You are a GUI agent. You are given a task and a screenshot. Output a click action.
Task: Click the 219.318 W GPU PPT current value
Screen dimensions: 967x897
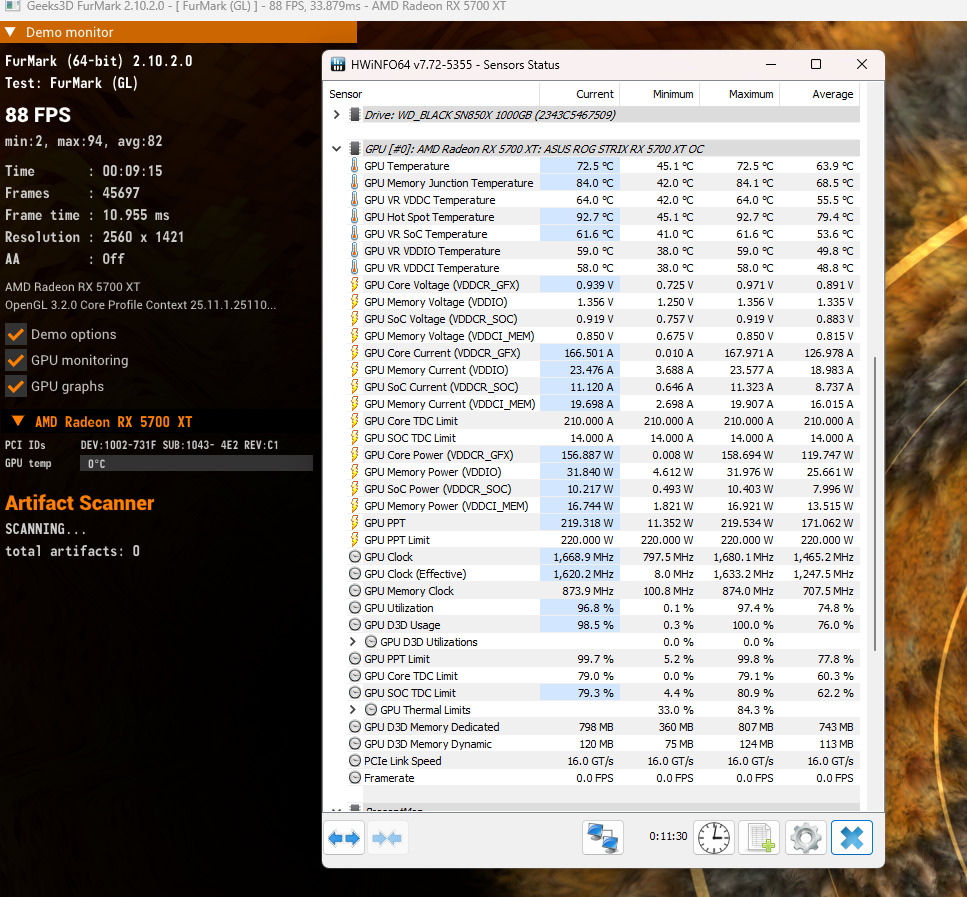pyautogui.click(x=586, y=523)
